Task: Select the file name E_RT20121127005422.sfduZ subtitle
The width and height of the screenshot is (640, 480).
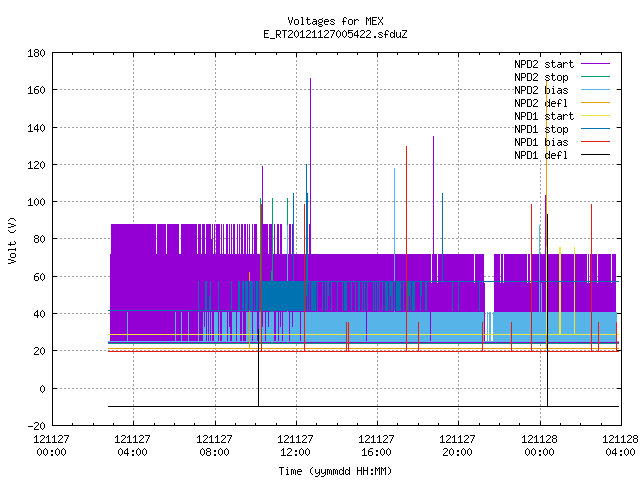Action: 335,34
